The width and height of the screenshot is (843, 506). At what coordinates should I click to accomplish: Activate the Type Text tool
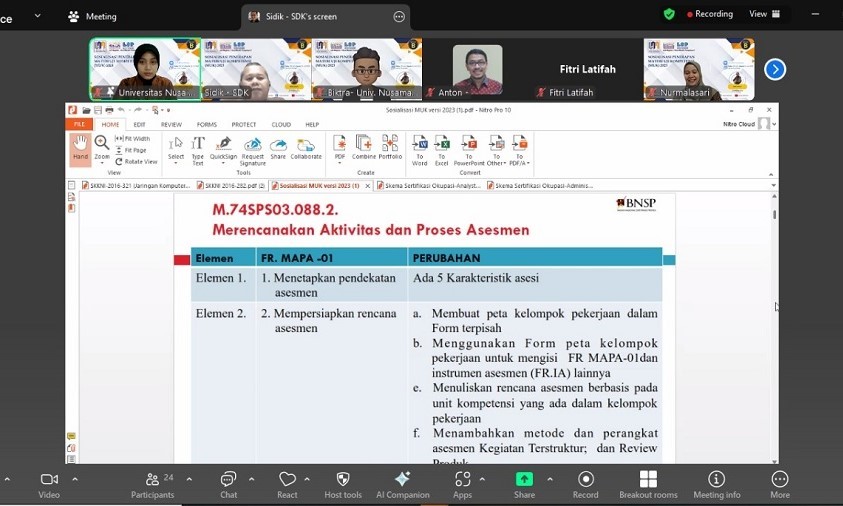tap(198, 151)
